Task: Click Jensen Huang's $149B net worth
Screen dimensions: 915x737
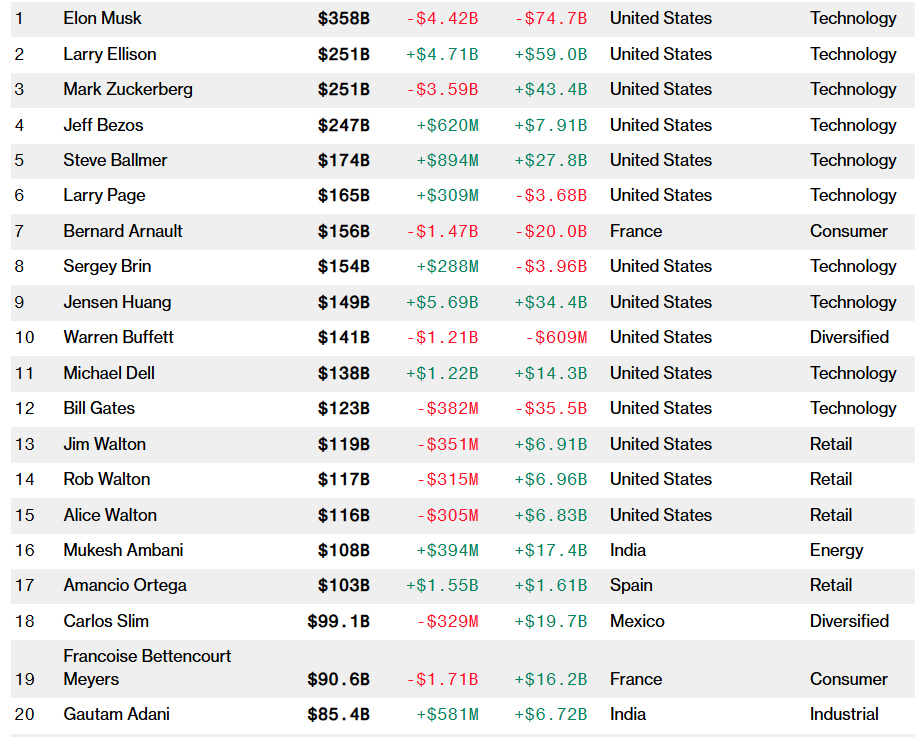Action: click(344, 303)
